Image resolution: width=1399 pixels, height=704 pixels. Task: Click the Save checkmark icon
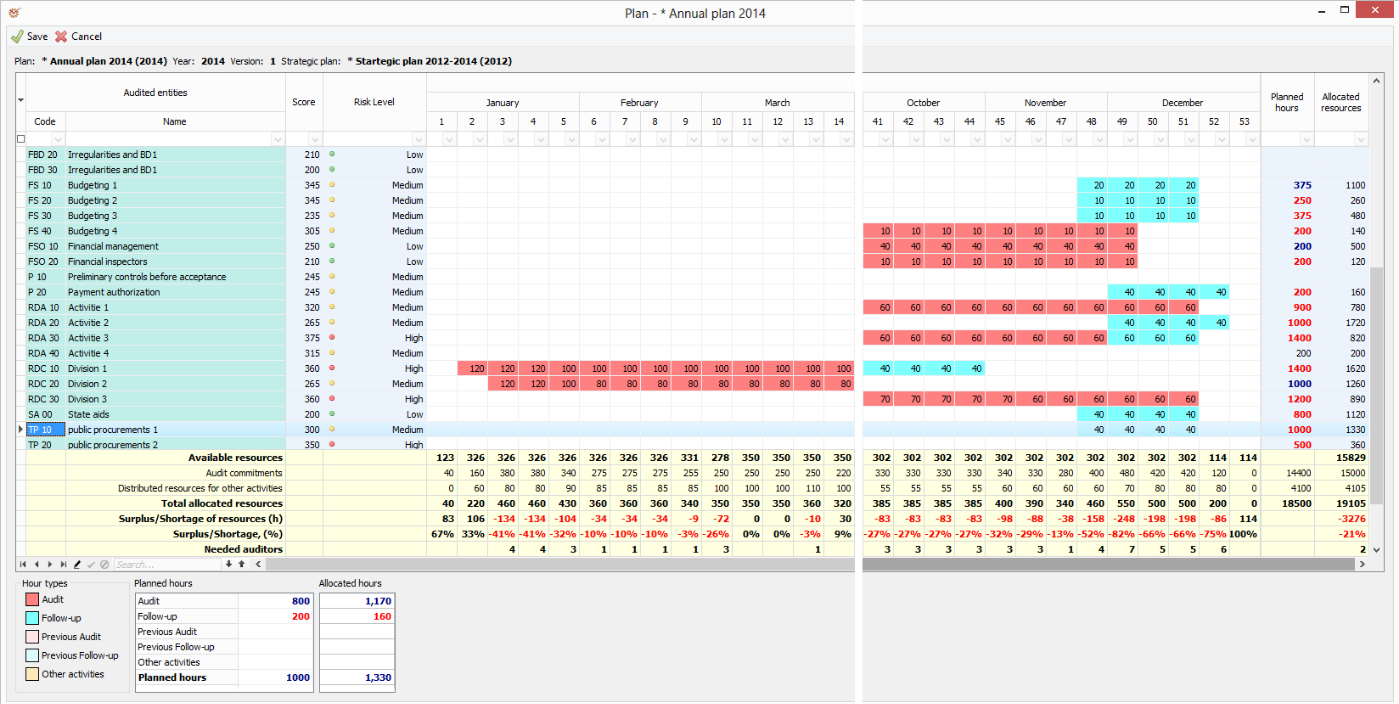coord(17,37)
